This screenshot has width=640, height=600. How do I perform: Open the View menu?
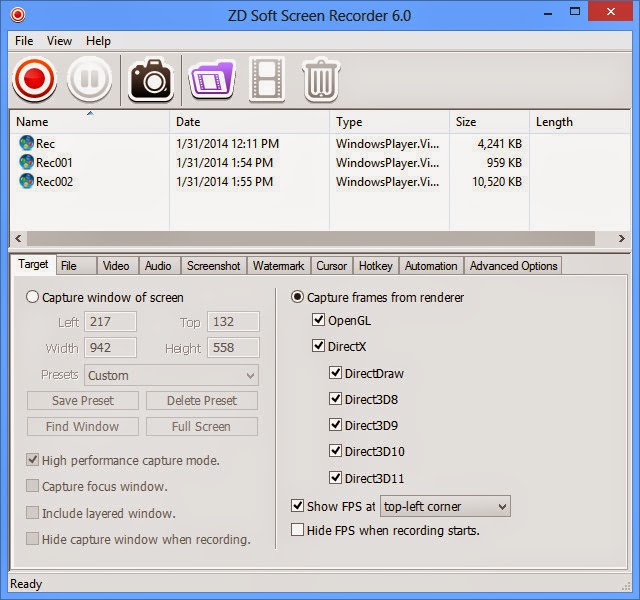point(59,41)
